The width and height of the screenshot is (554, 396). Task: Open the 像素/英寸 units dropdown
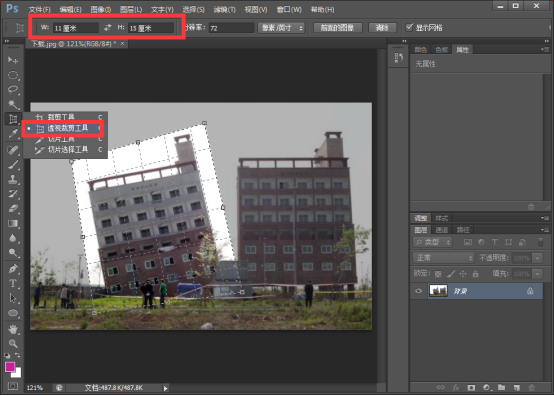pos(281,28)
